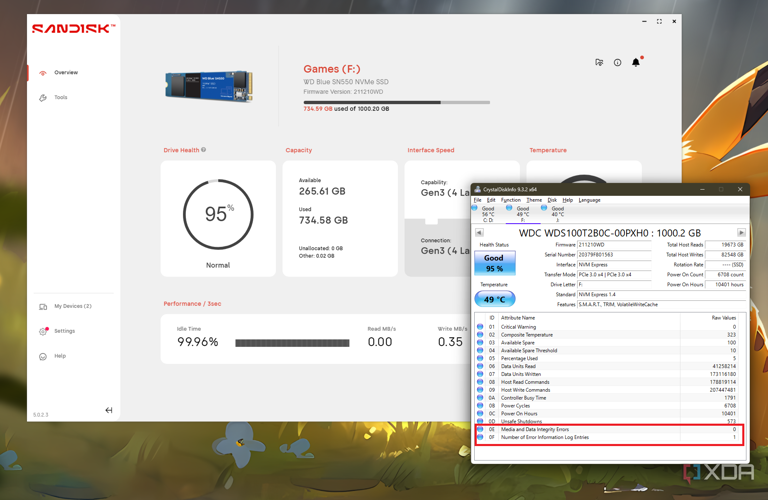Click the Sandisk logo
768x500 pixels.
tap(73, 29)
